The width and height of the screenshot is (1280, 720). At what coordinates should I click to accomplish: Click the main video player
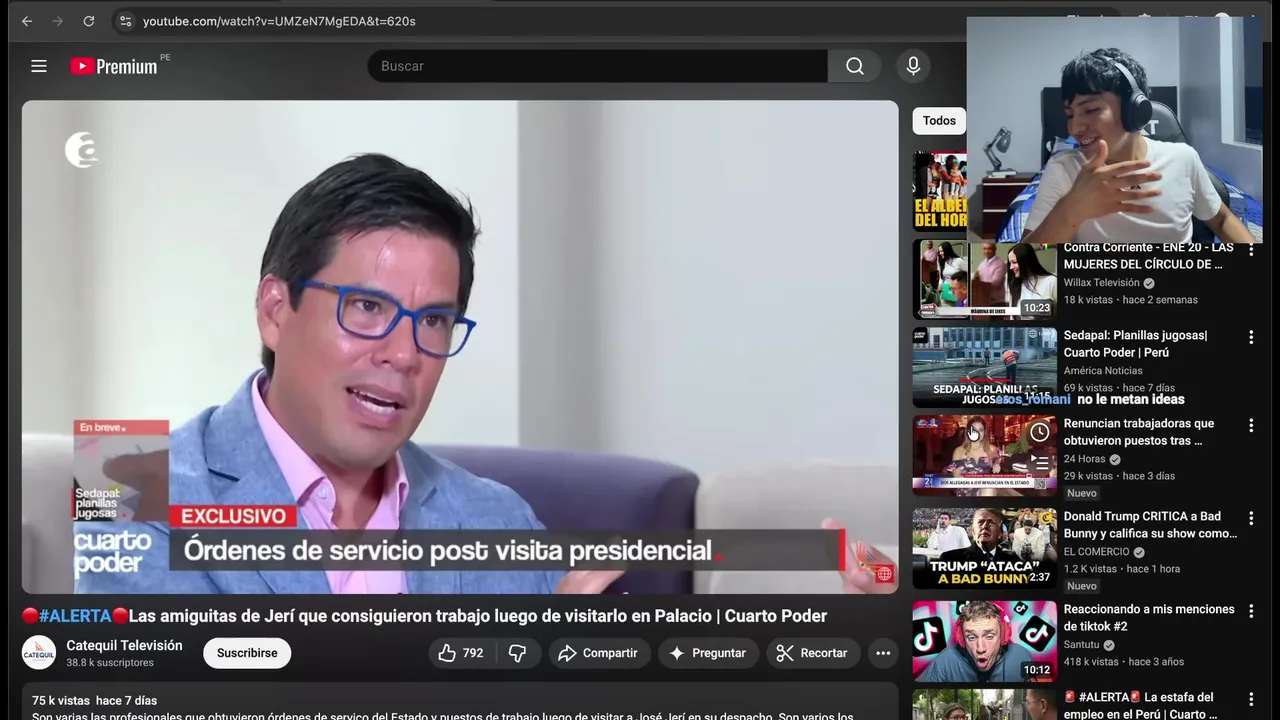460,346
